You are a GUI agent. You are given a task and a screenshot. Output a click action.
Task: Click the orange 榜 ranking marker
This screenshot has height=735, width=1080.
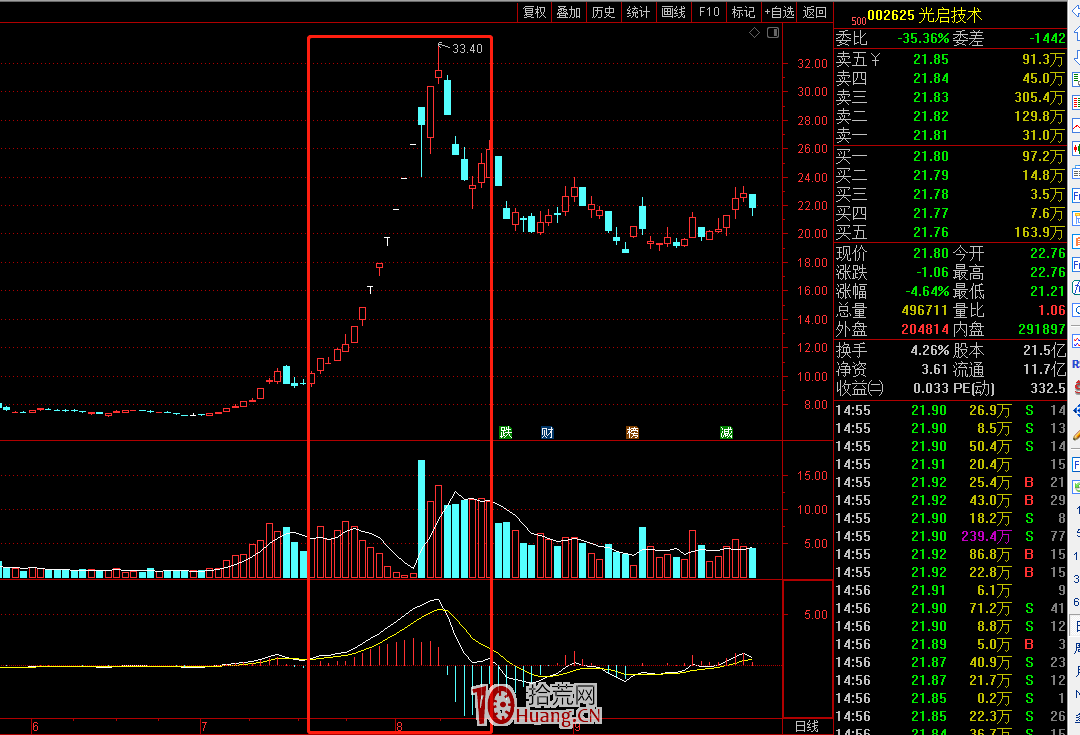[632, 433]
